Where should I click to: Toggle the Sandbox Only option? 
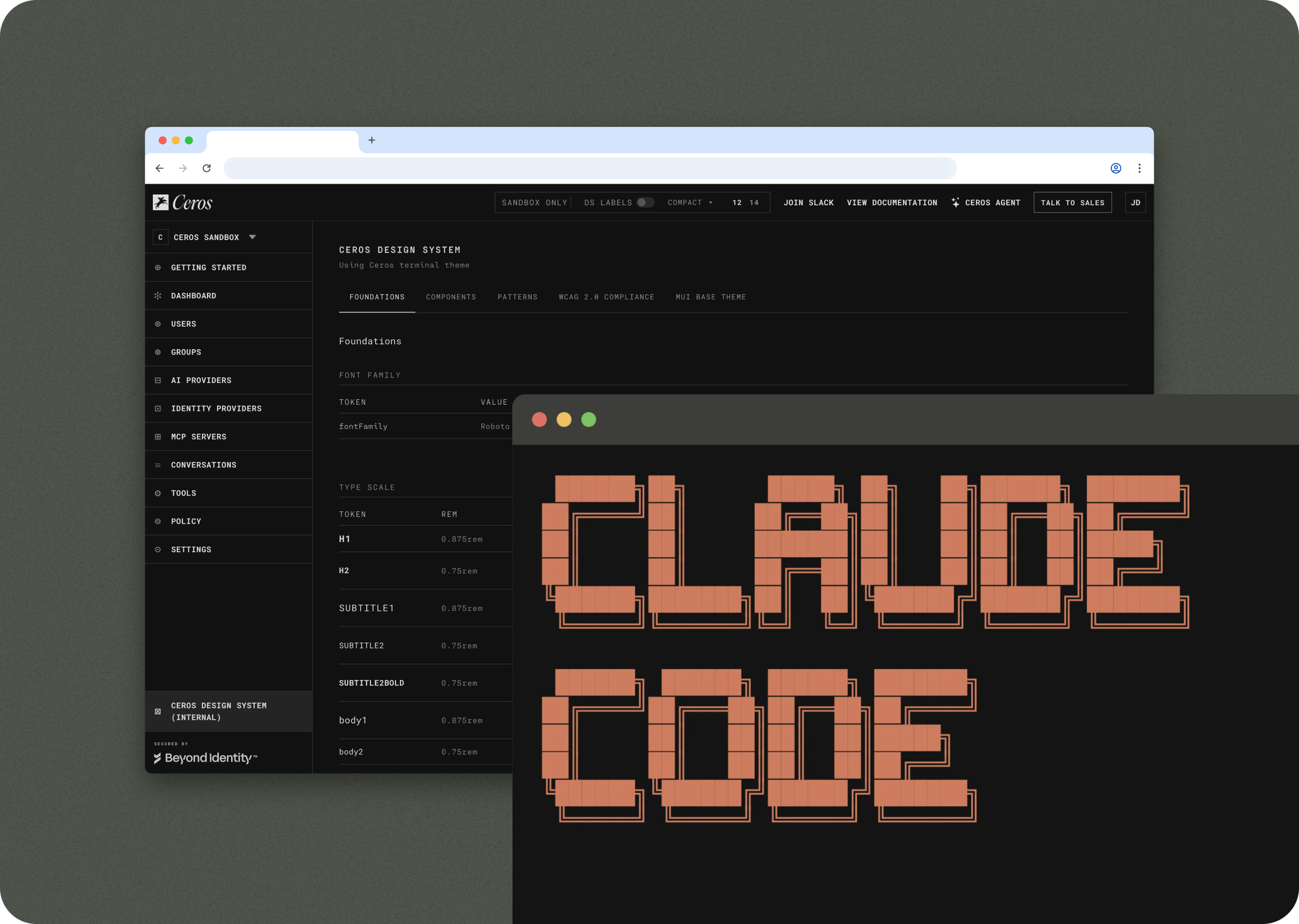tap(534, 203)
